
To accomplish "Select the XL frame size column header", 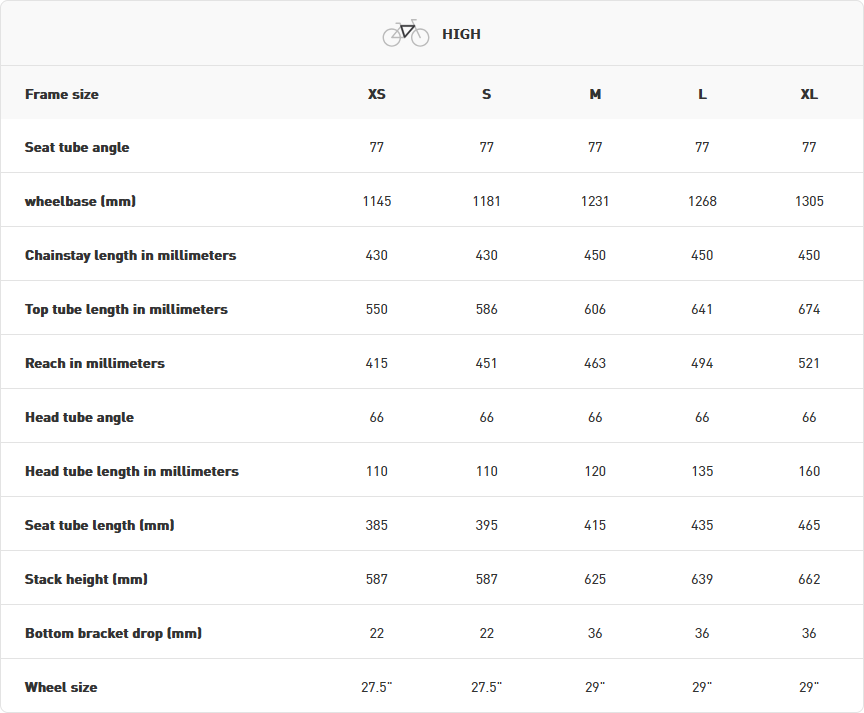I will tap(809, 94).
